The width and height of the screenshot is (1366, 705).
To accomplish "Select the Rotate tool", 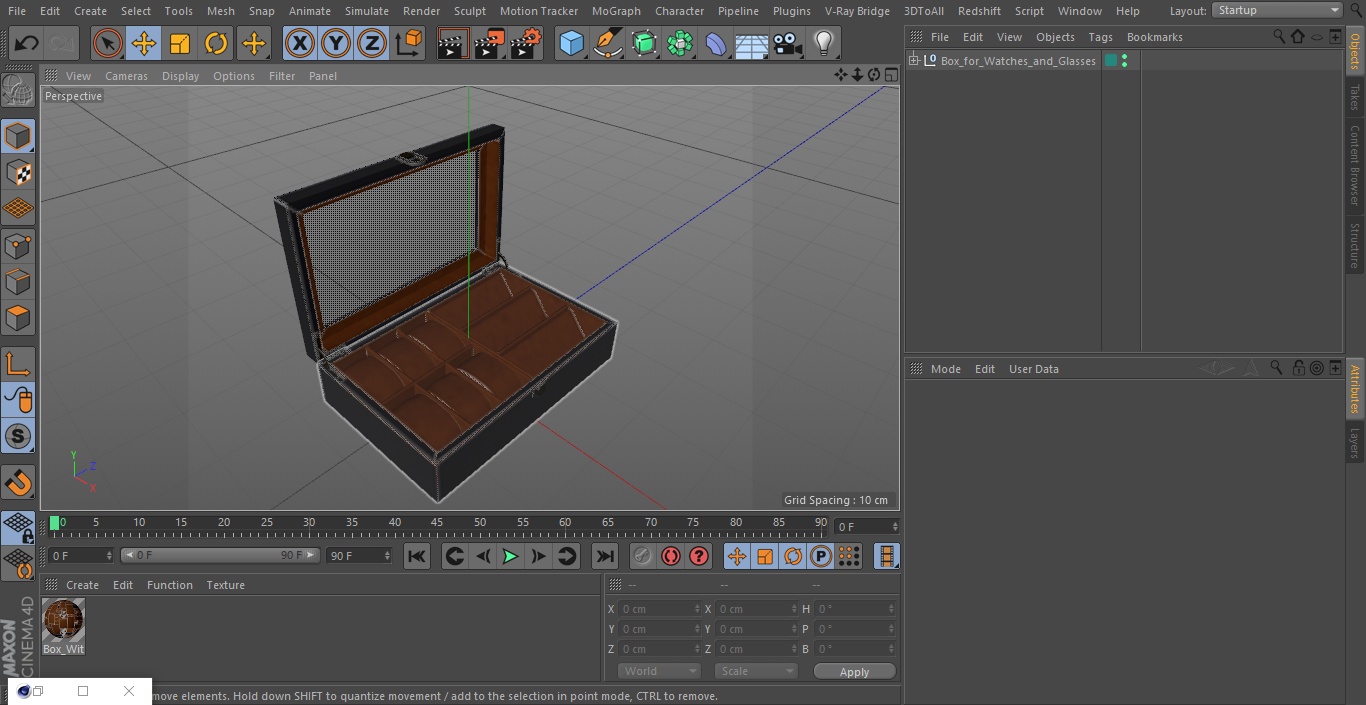I will pos(216,44).
